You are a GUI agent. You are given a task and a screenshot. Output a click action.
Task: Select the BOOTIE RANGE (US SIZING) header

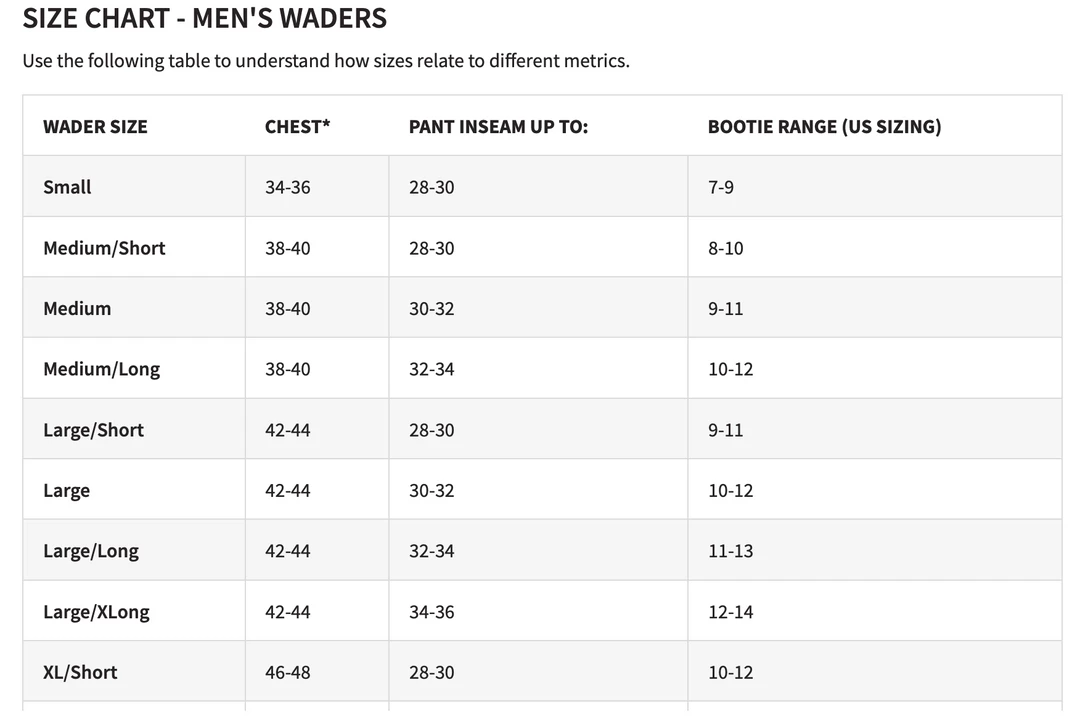(x=824, y=127)
